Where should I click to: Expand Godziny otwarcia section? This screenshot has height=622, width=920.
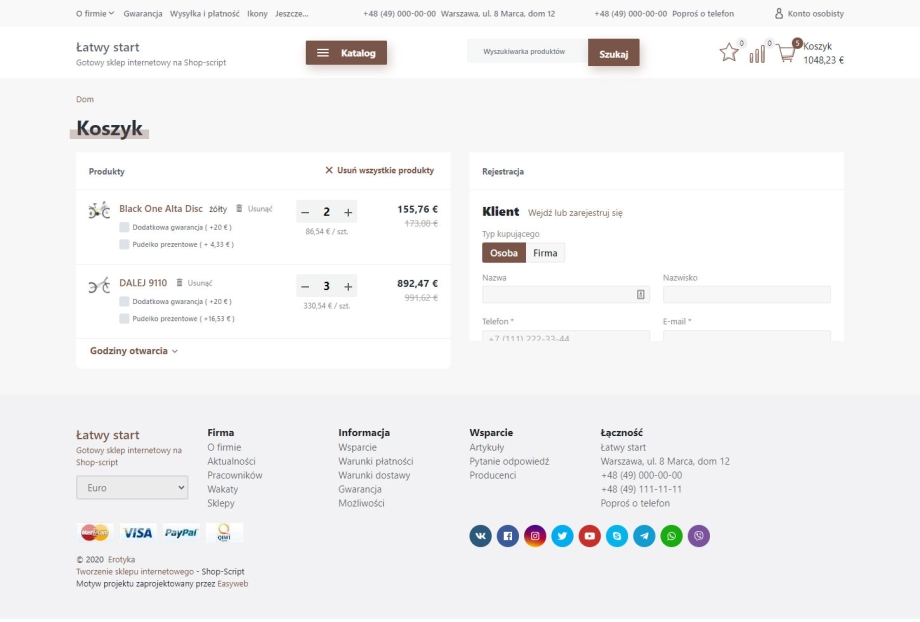(133, 351)
